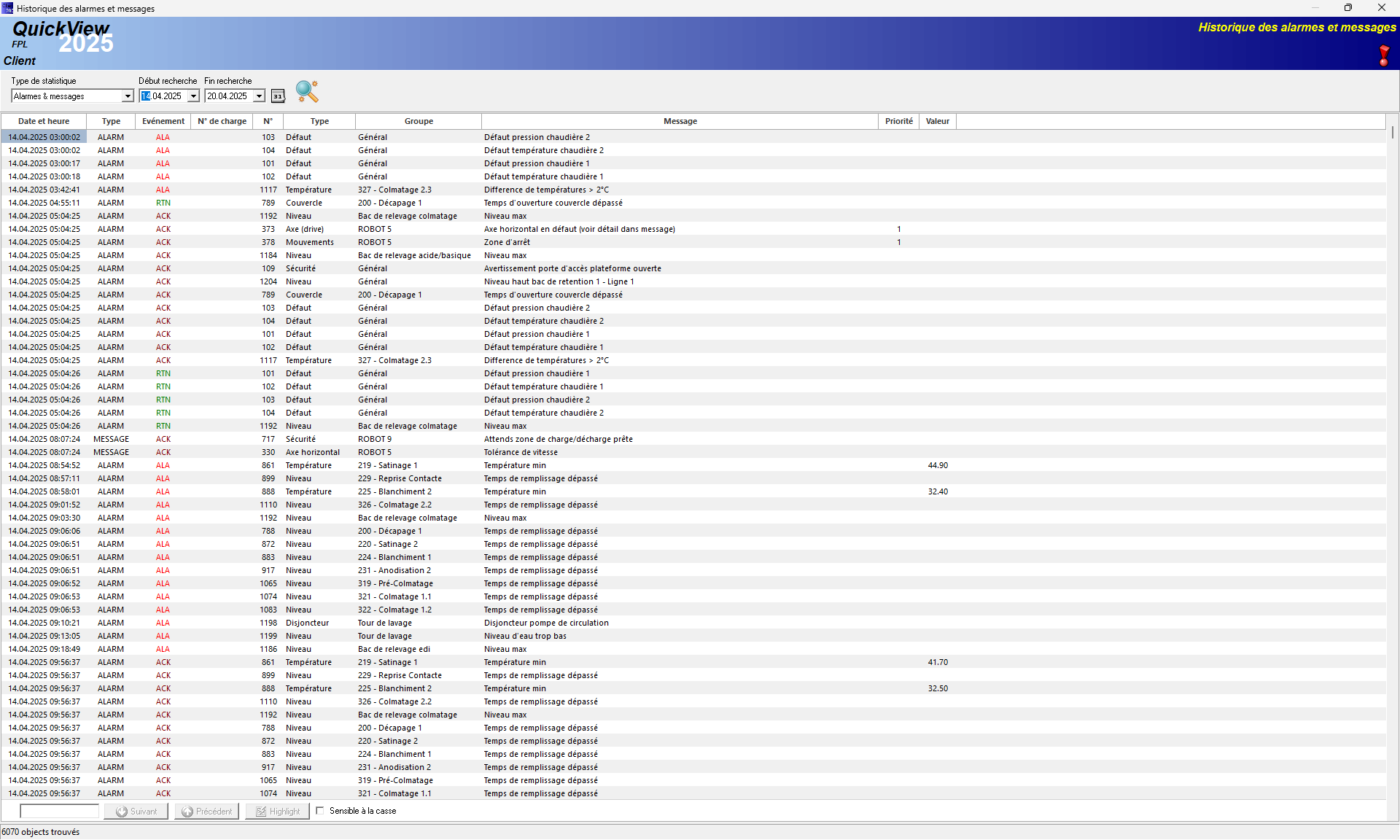Expand Fin recherche date picker
This screenshot has height=840, width=1400.
[259, 96]
